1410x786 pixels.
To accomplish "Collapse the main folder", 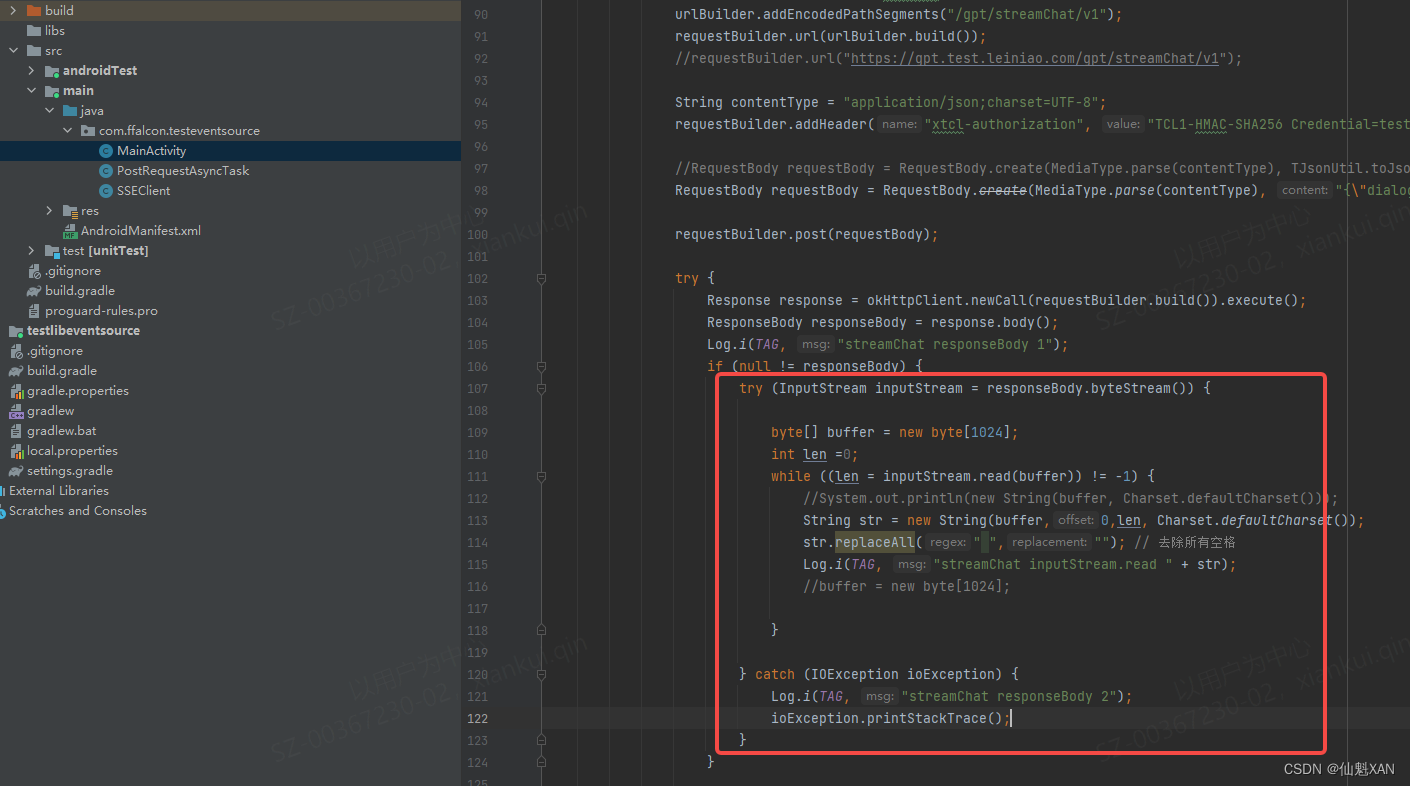I will tap(31, 91).
